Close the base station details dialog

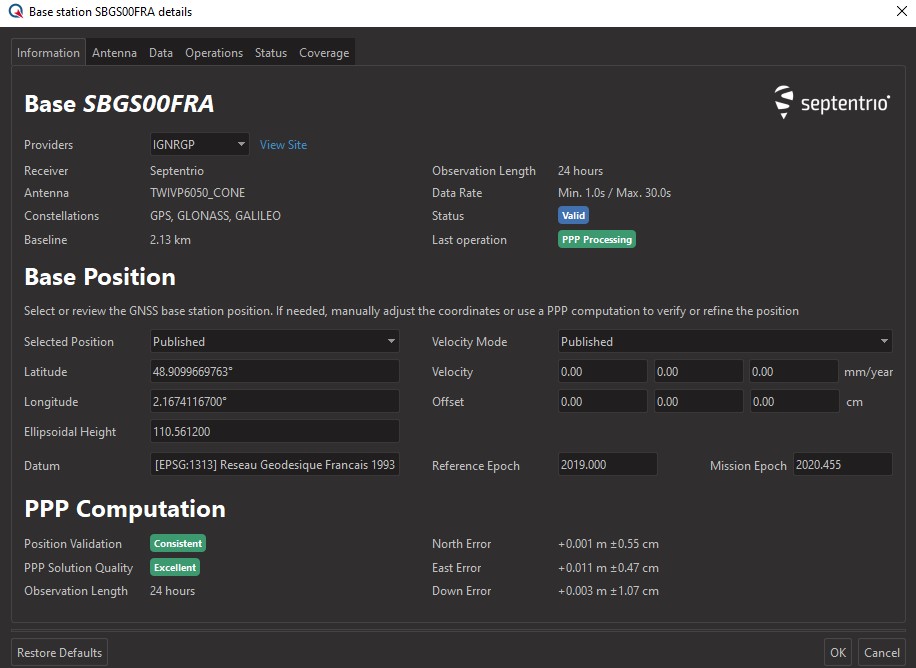pos(901,12)
